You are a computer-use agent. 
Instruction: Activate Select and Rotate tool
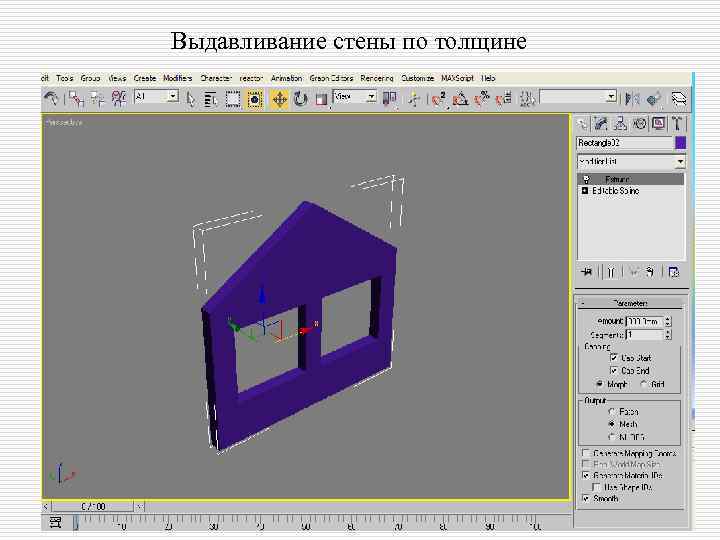point(301,99)
